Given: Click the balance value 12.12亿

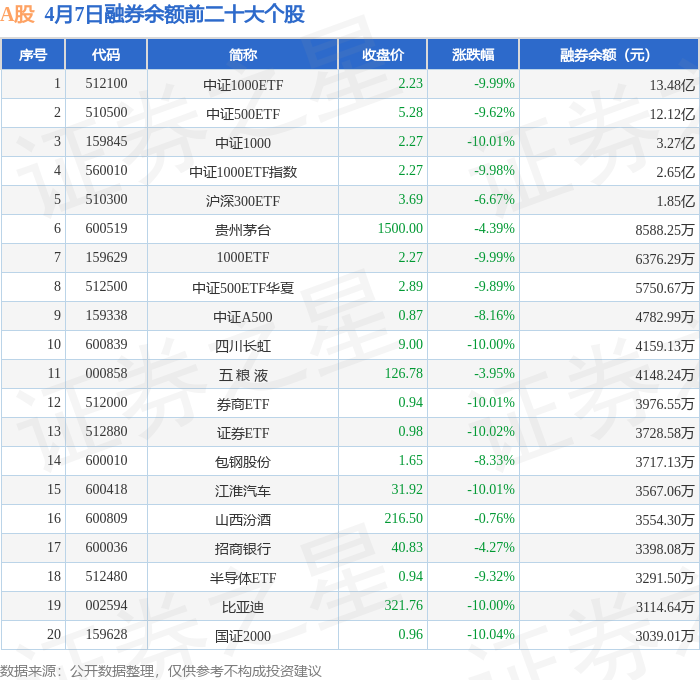Looking at the screenshot, I should pyautogui.click(x=672, y=114).
